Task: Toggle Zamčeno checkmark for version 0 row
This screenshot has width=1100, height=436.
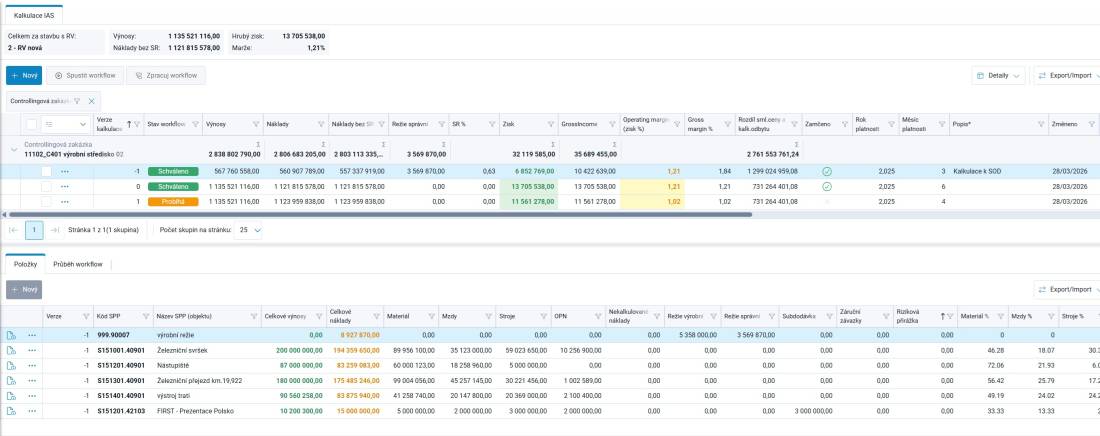Action: pos(826,187)
